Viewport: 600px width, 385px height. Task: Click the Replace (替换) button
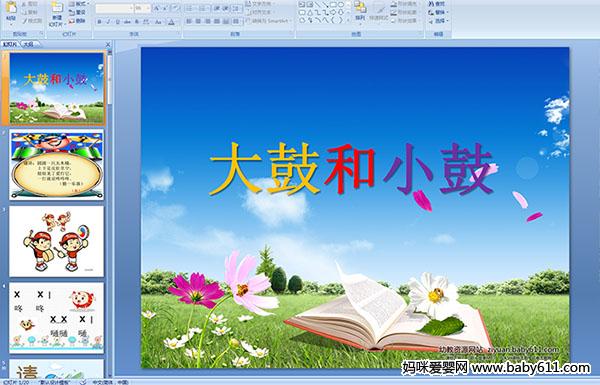click(437, 12)
